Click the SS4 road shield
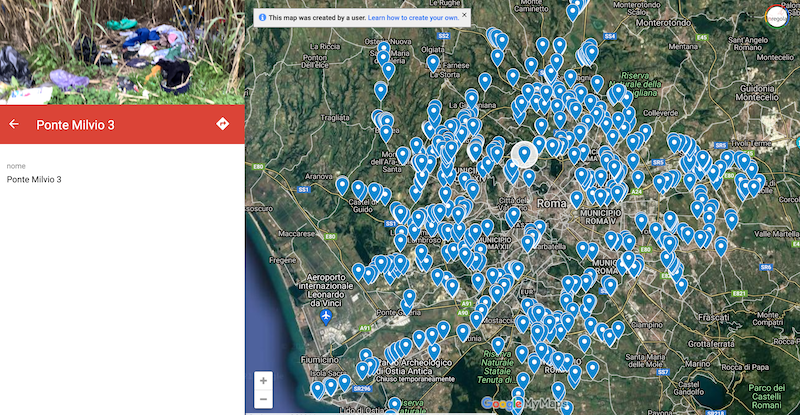The height and width of the screenshot is (415, 800). tap(610, 36)
